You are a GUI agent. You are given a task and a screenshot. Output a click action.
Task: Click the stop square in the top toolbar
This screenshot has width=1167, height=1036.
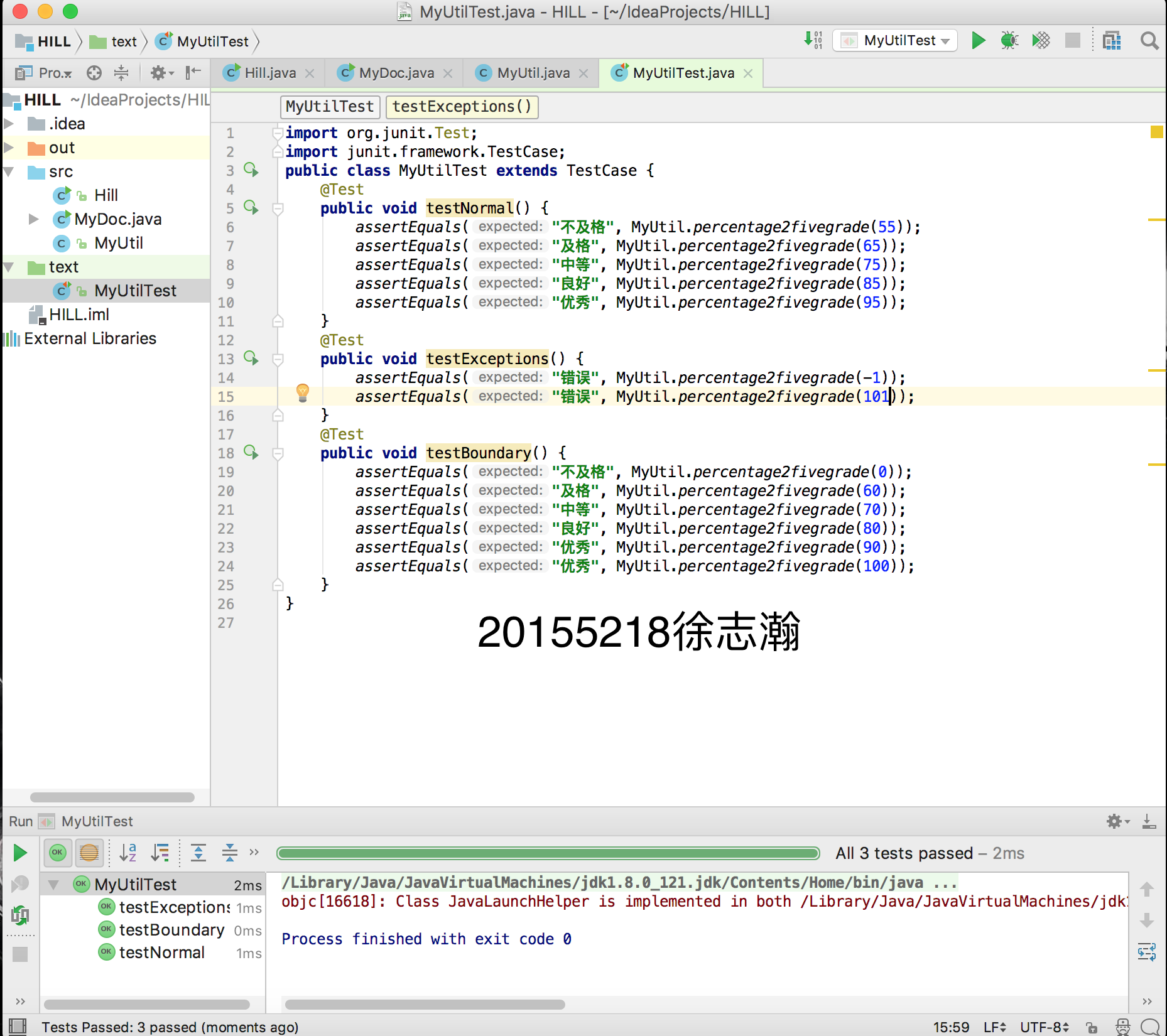[x=1073, y=41]
